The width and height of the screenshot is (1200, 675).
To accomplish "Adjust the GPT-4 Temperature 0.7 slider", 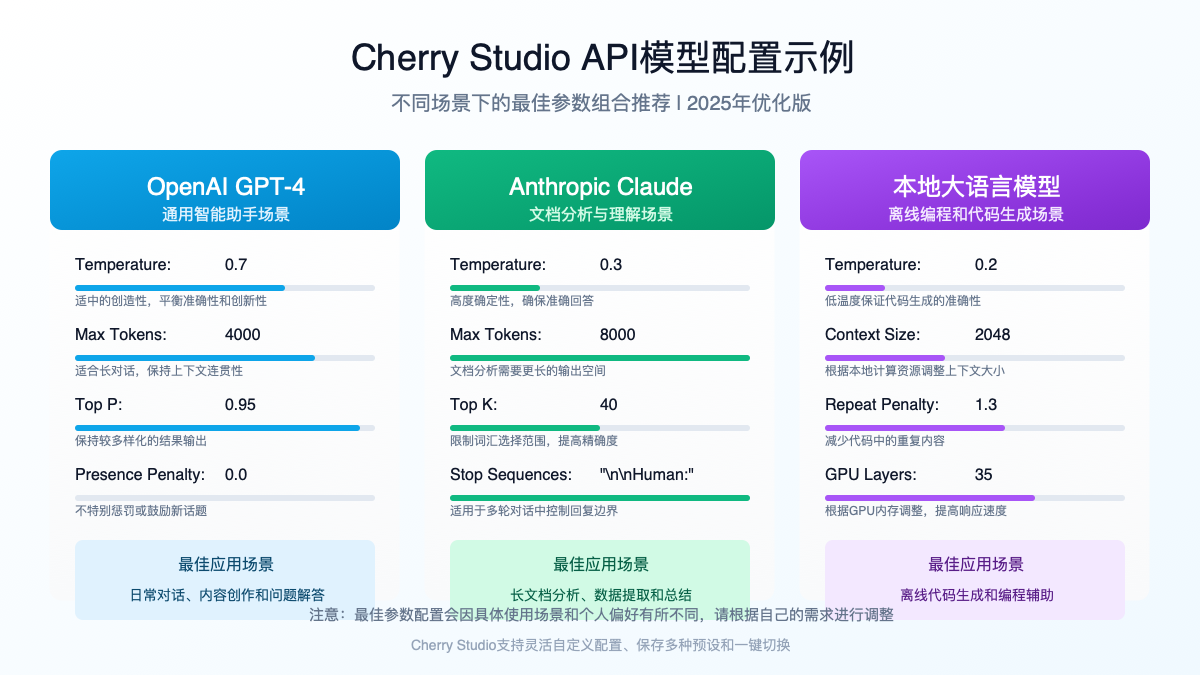I will [225, 288].
